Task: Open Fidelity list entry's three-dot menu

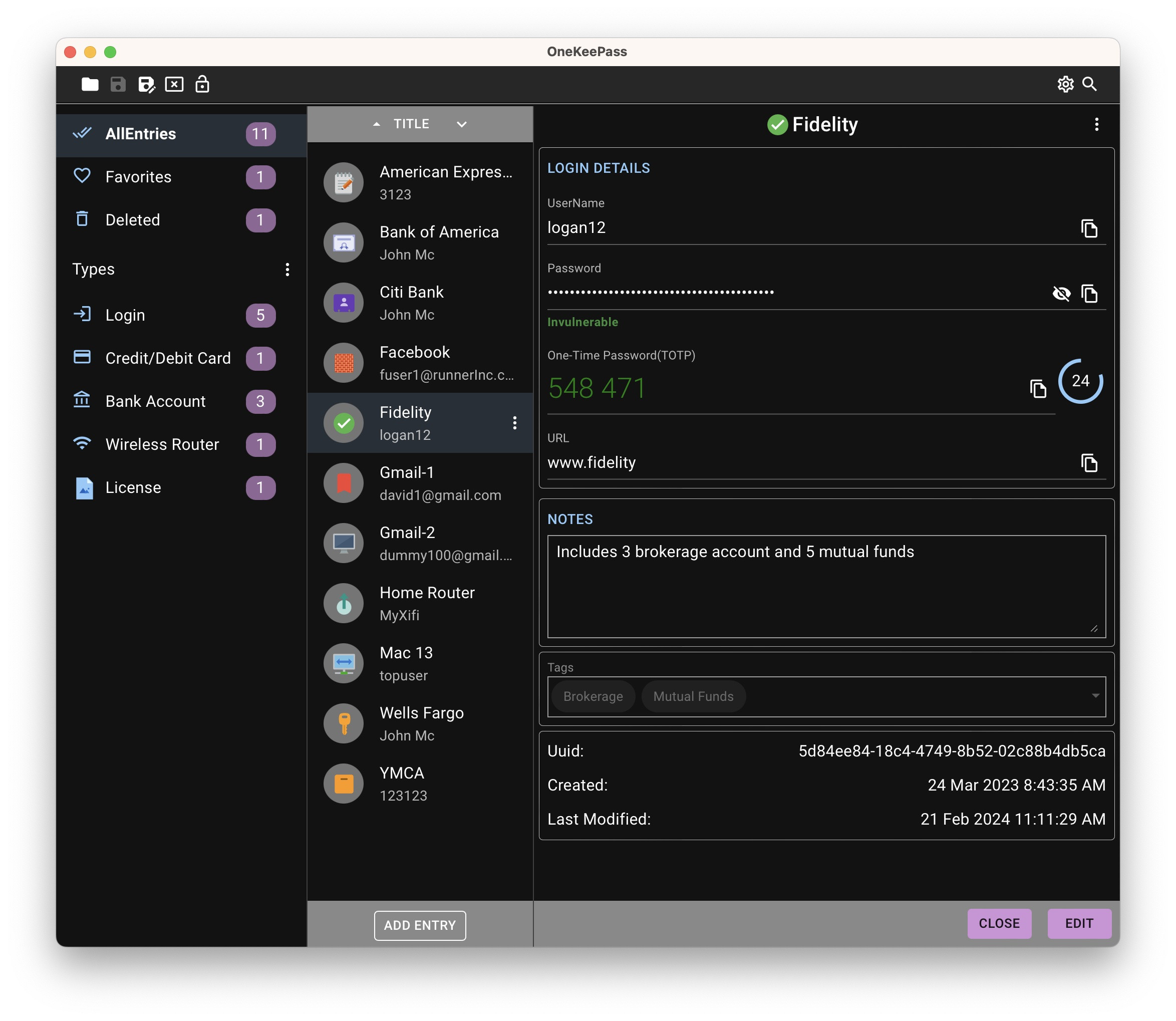Action: click(x=514, y=423)
